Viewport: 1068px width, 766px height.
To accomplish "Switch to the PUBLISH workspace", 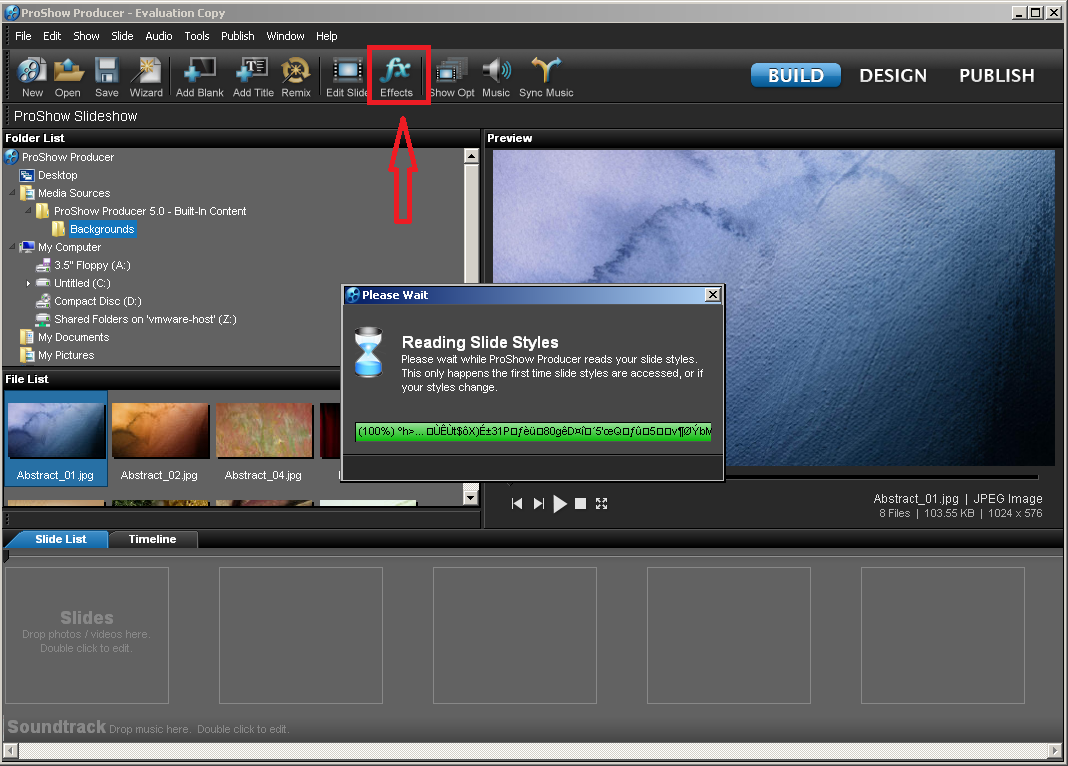I will pyautogui.click(x=996, y=76).
